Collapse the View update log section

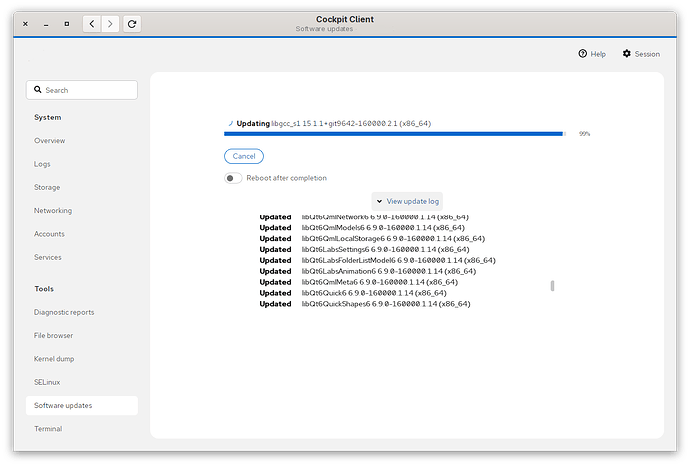coord(407,201)
